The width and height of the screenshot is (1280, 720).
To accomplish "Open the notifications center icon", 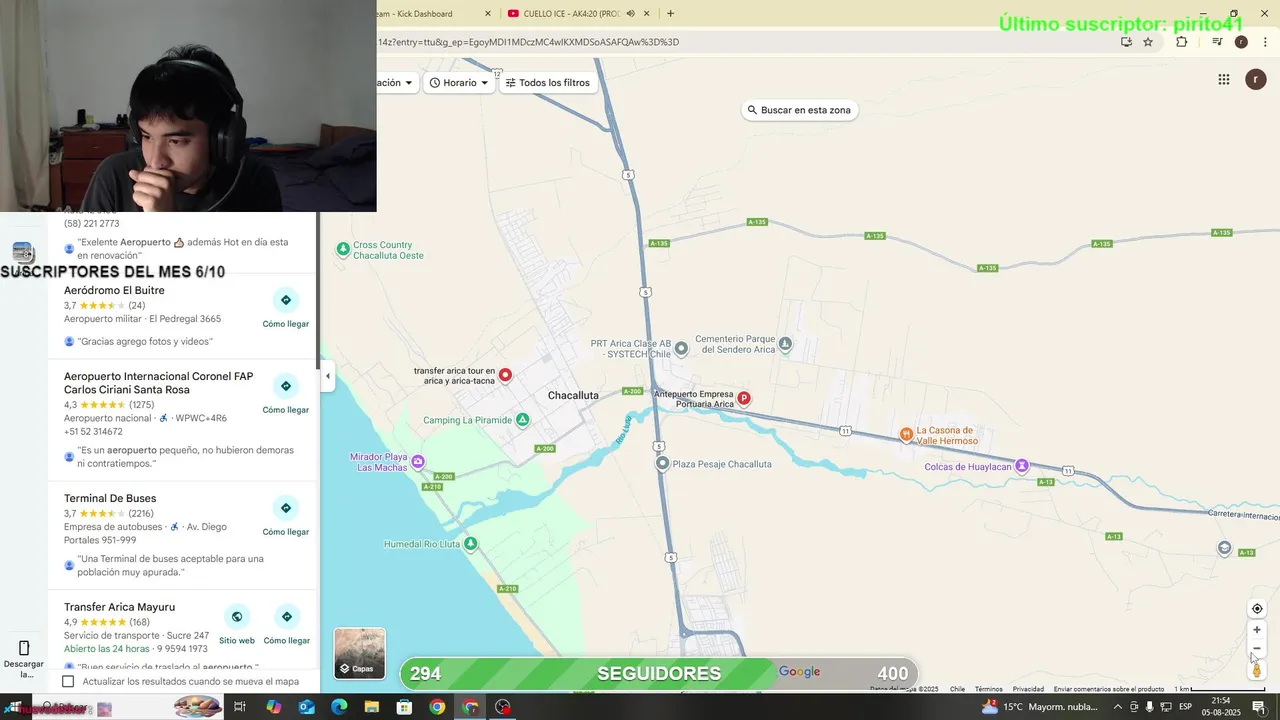I will coord(1260,707).
